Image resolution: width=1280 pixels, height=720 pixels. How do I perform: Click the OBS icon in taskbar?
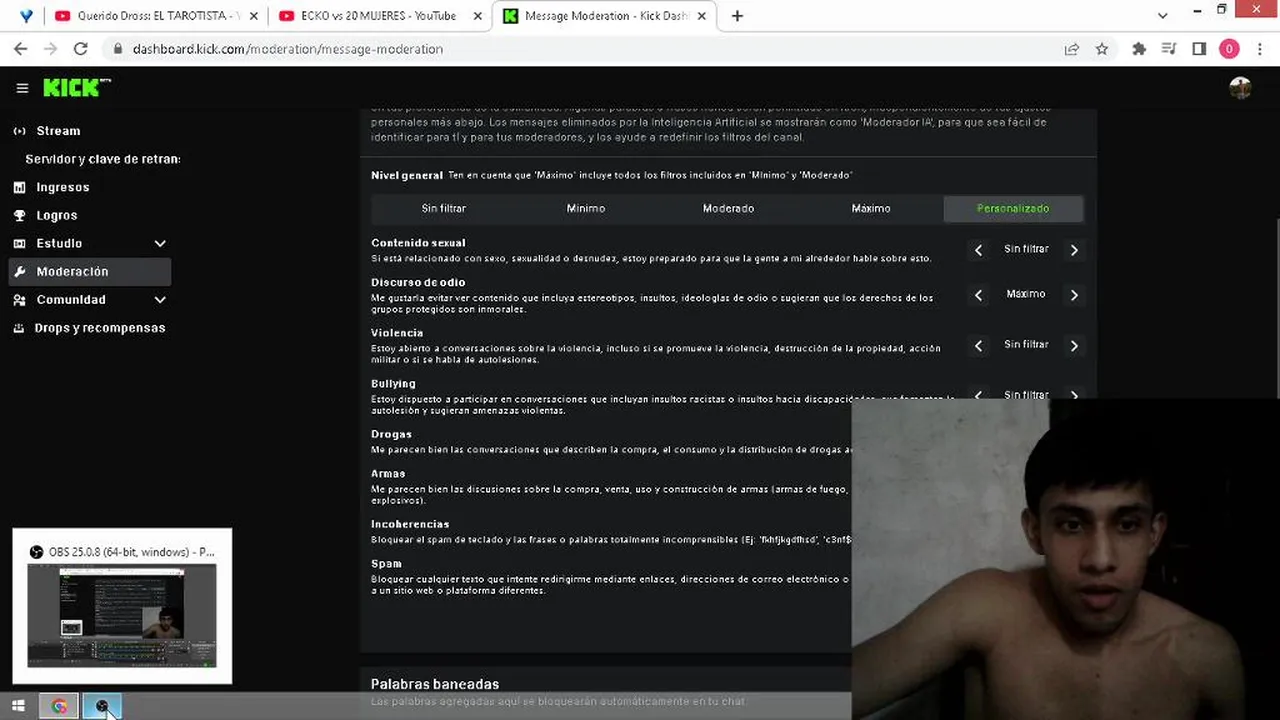tap(101, 706)
